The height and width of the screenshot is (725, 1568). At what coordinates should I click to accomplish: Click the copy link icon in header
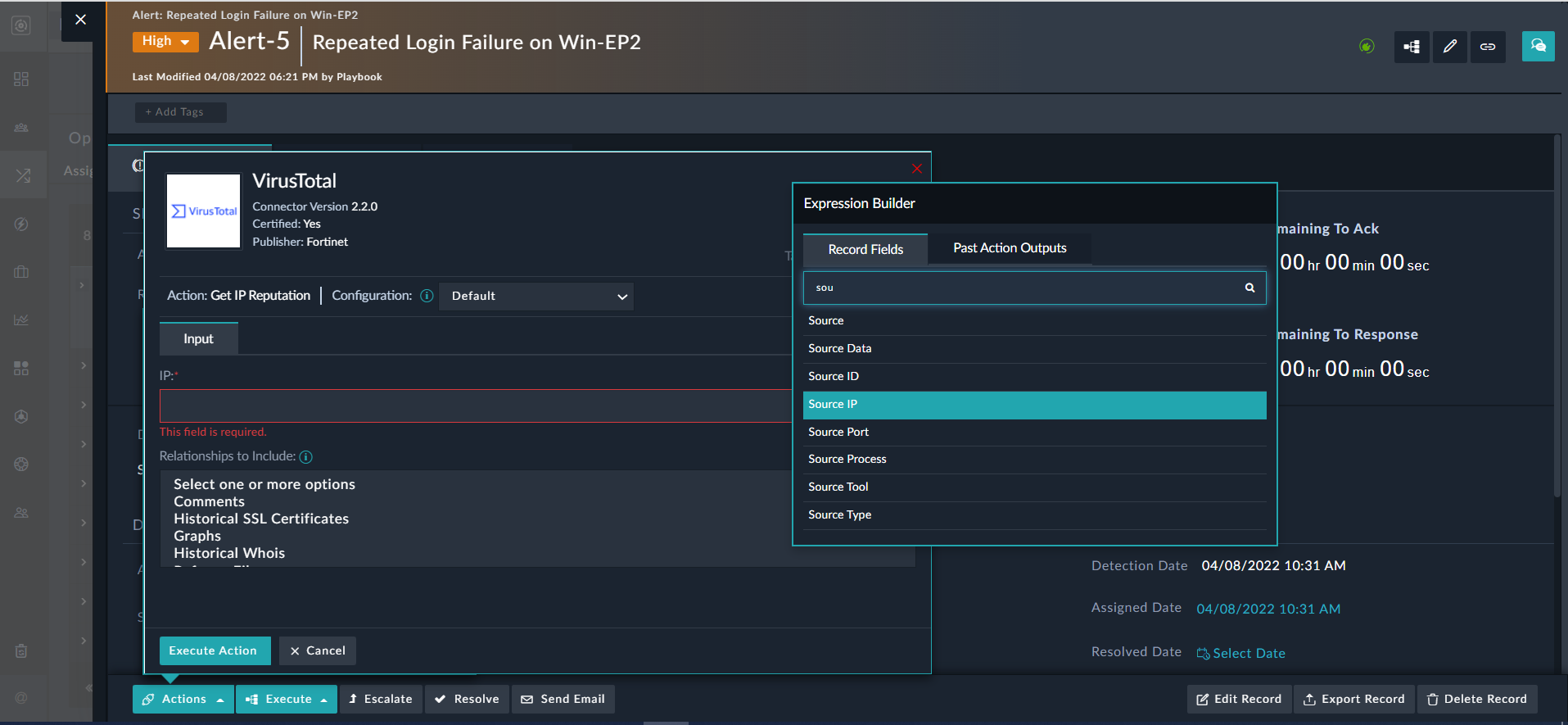[1488, 47]
